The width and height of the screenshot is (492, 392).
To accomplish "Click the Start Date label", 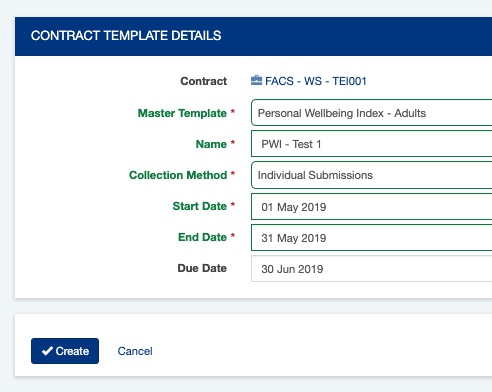I will [x=200, y=206].
